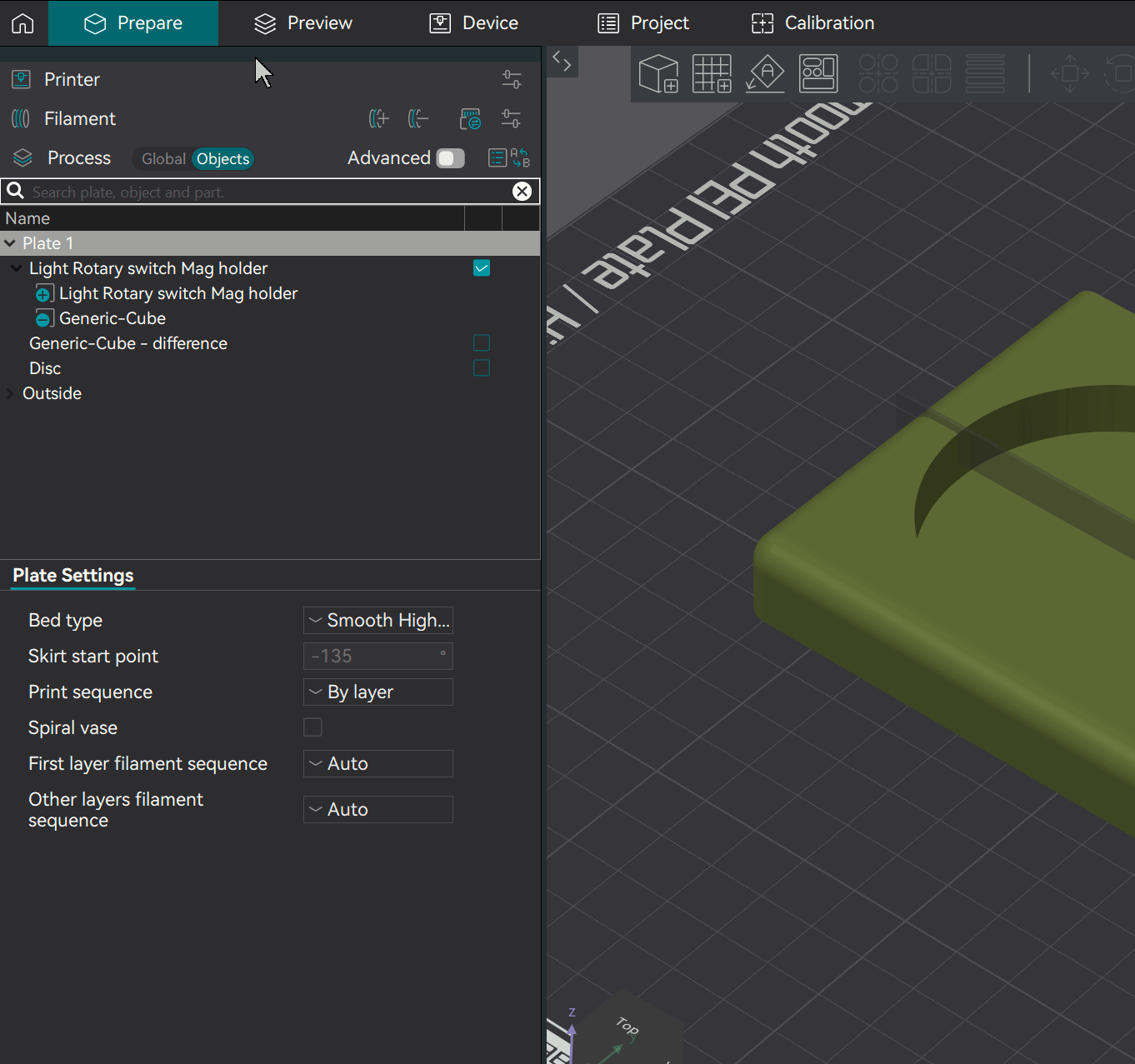1135x1064 pixels.
Task: Open the Device tab
Action: (474, 23)
